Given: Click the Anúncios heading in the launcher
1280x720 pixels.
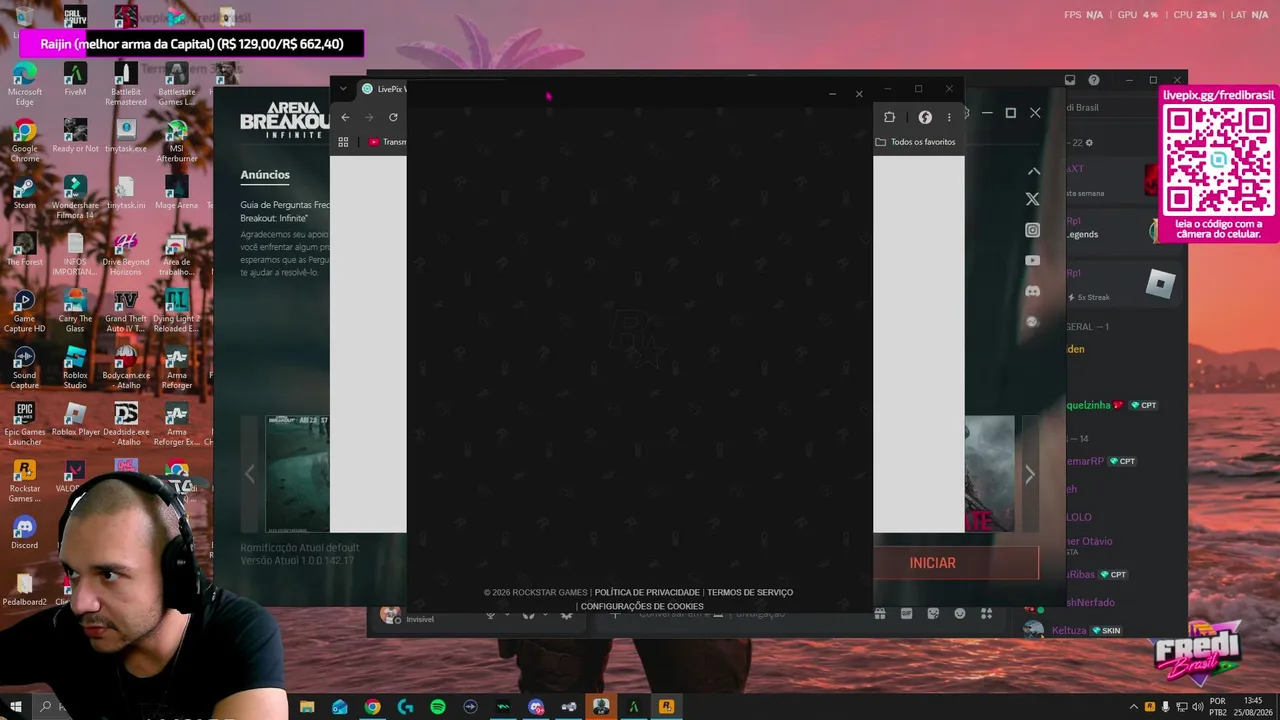Looking at the screenshot, I should click(x=265, y=175).
